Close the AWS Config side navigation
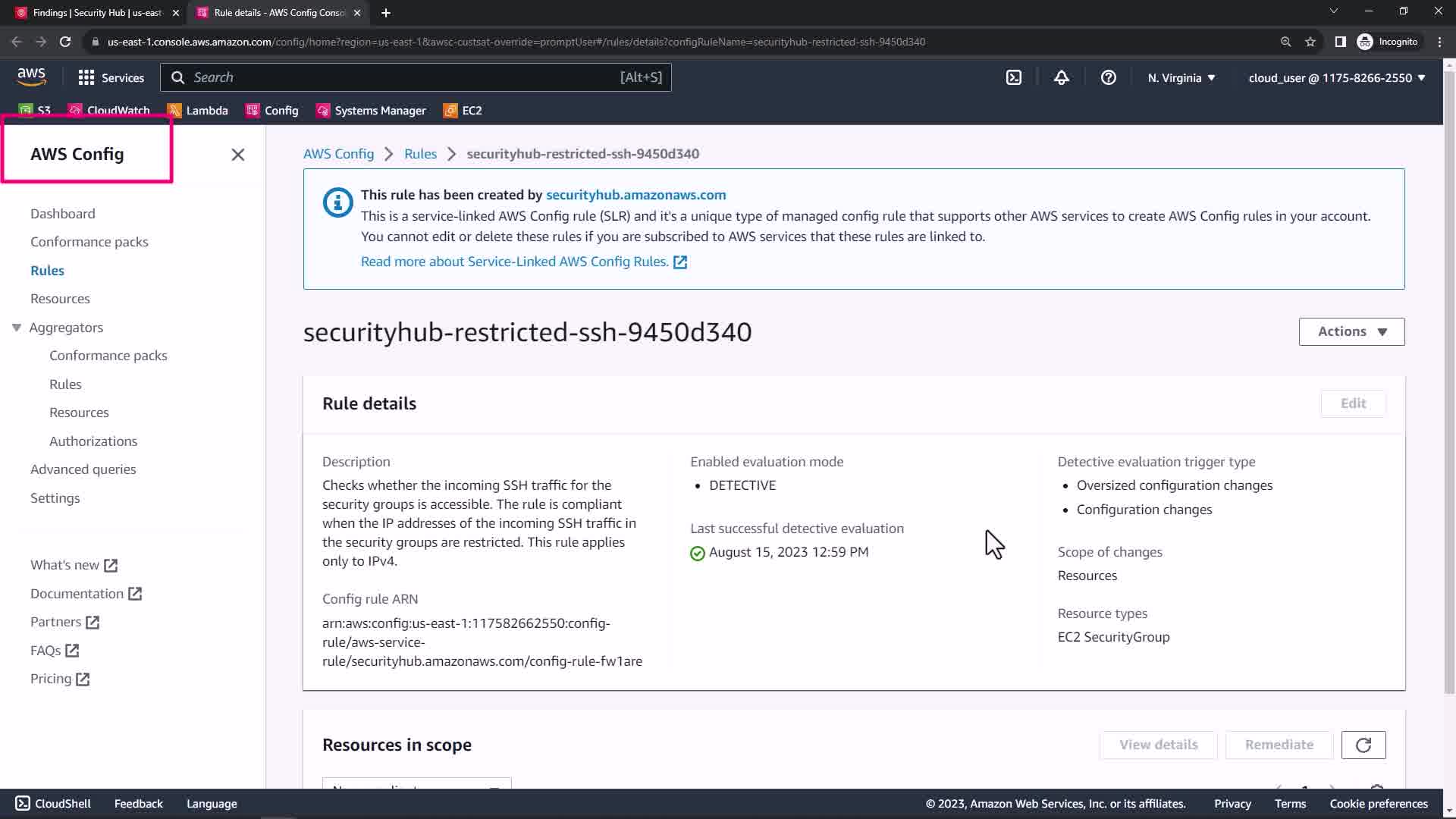The image size is (1456, 819). (237, 155)
